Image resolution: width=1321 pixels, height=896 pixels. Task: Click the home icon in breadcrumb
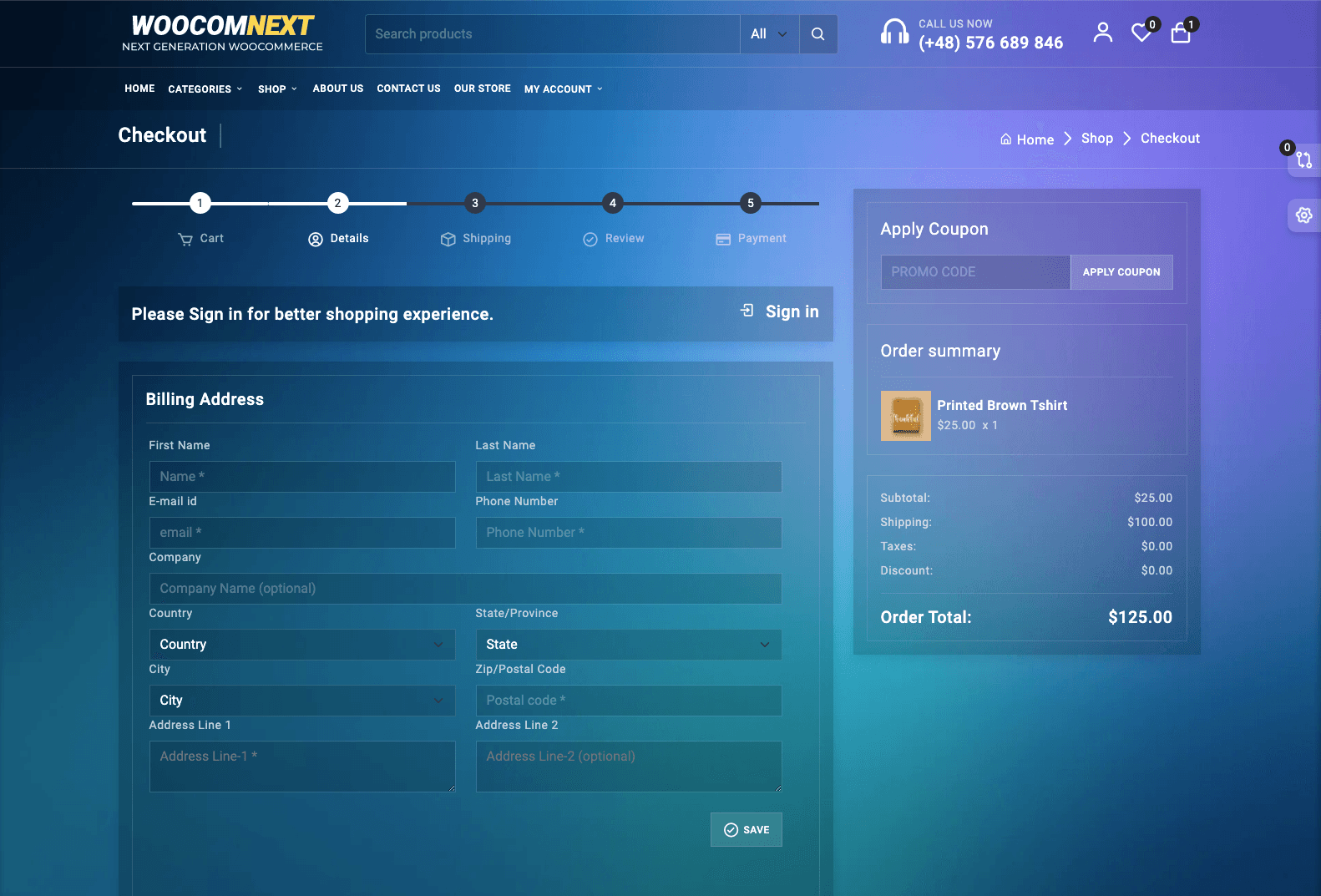[1006, 139]
